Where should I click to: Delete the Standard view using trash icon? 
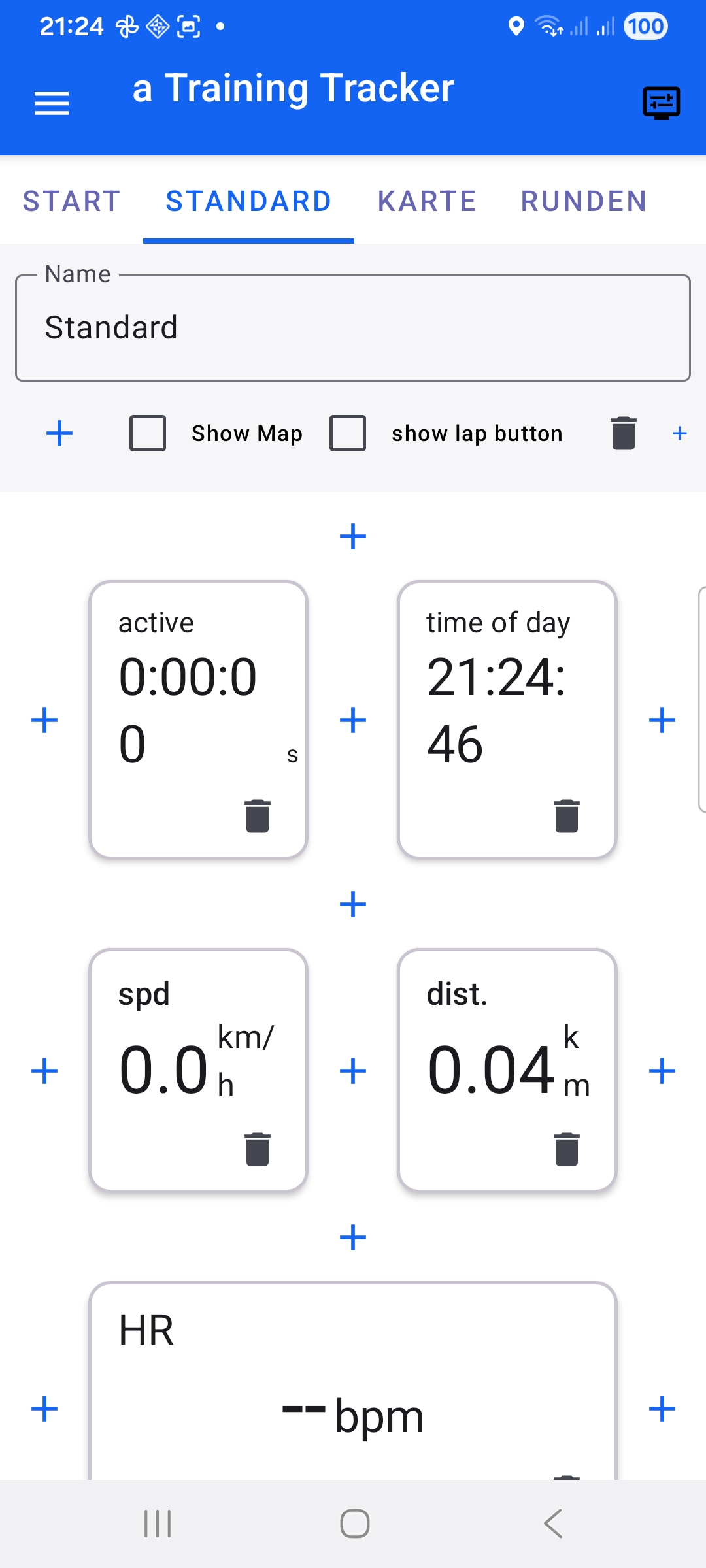pos(624,433)
